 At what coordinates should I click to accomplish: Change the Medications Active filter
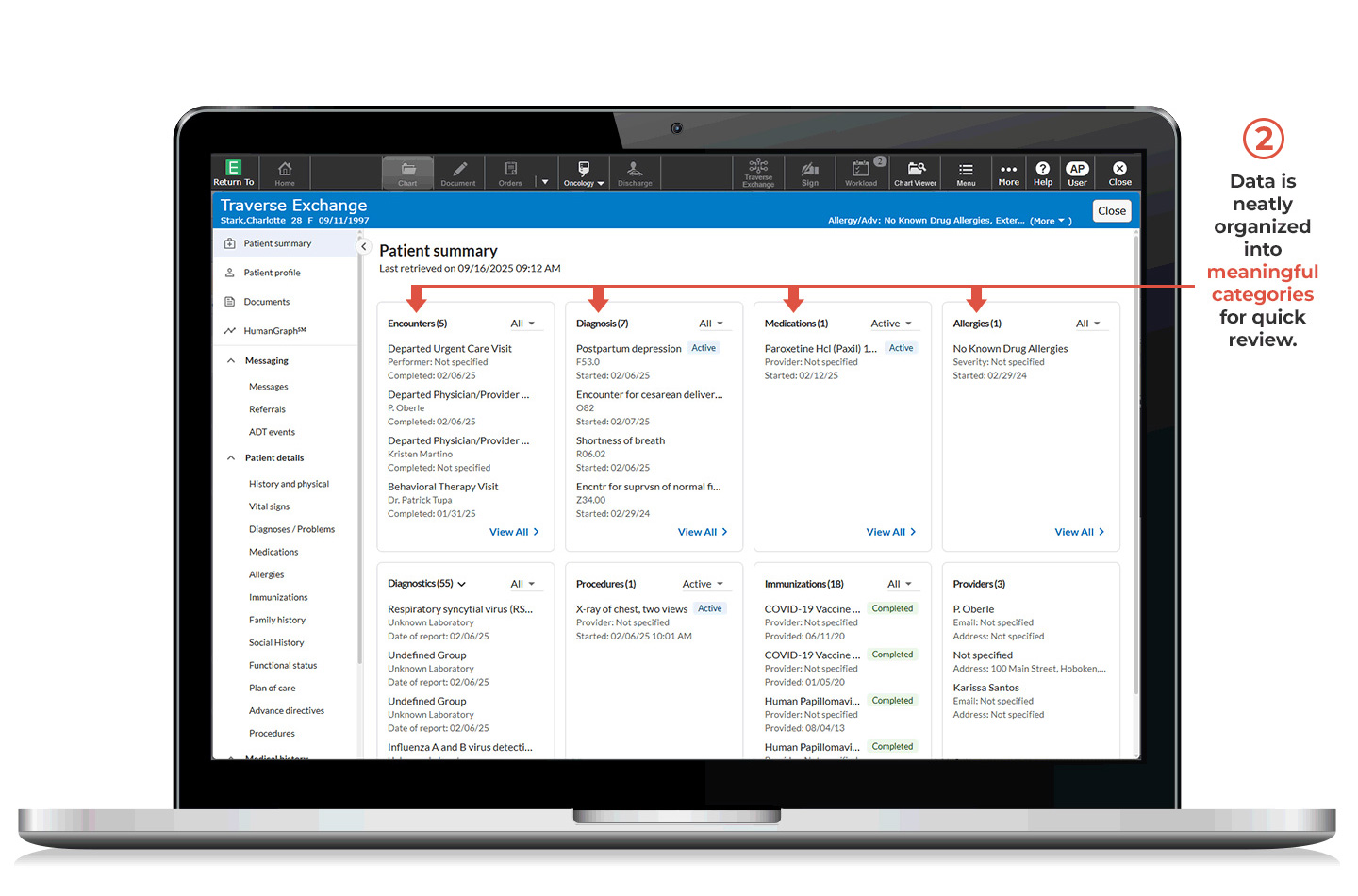891,323
